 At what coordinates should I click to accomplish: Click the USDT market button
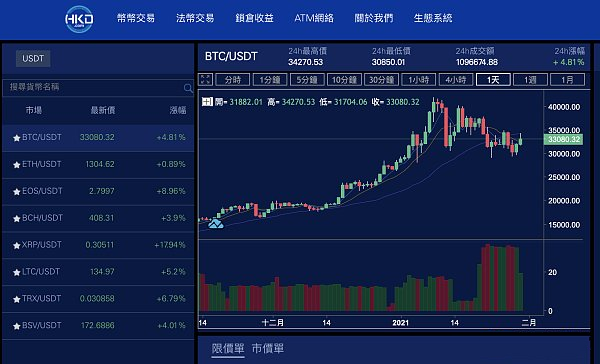(33, 59)
